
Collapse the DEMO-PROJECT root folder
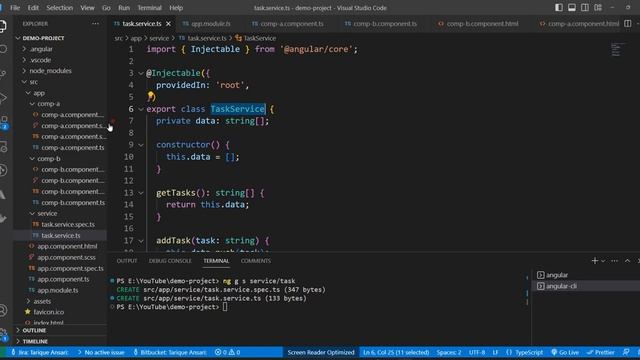[x=60, y=38]
